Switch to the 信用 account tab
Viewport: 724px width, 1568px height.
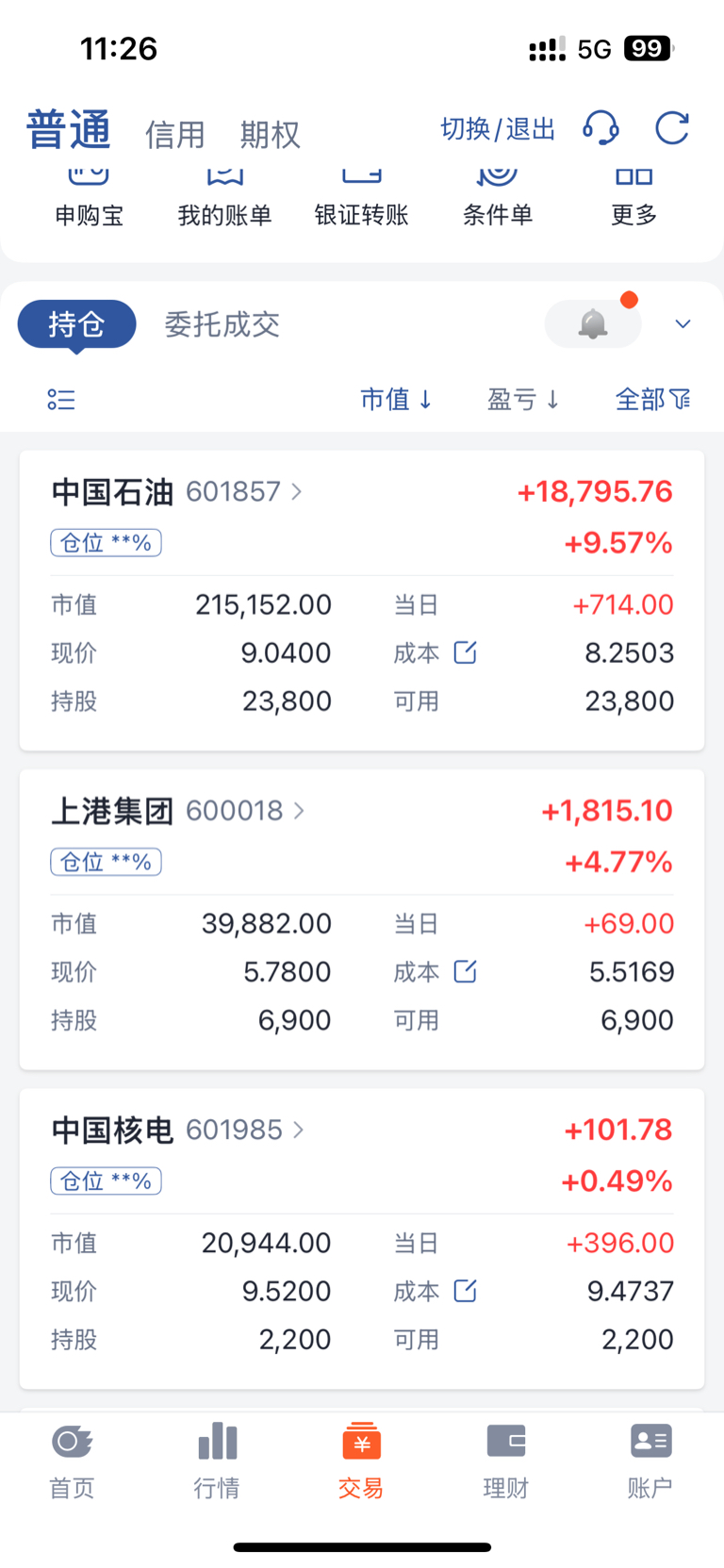(x=175, y=135)
